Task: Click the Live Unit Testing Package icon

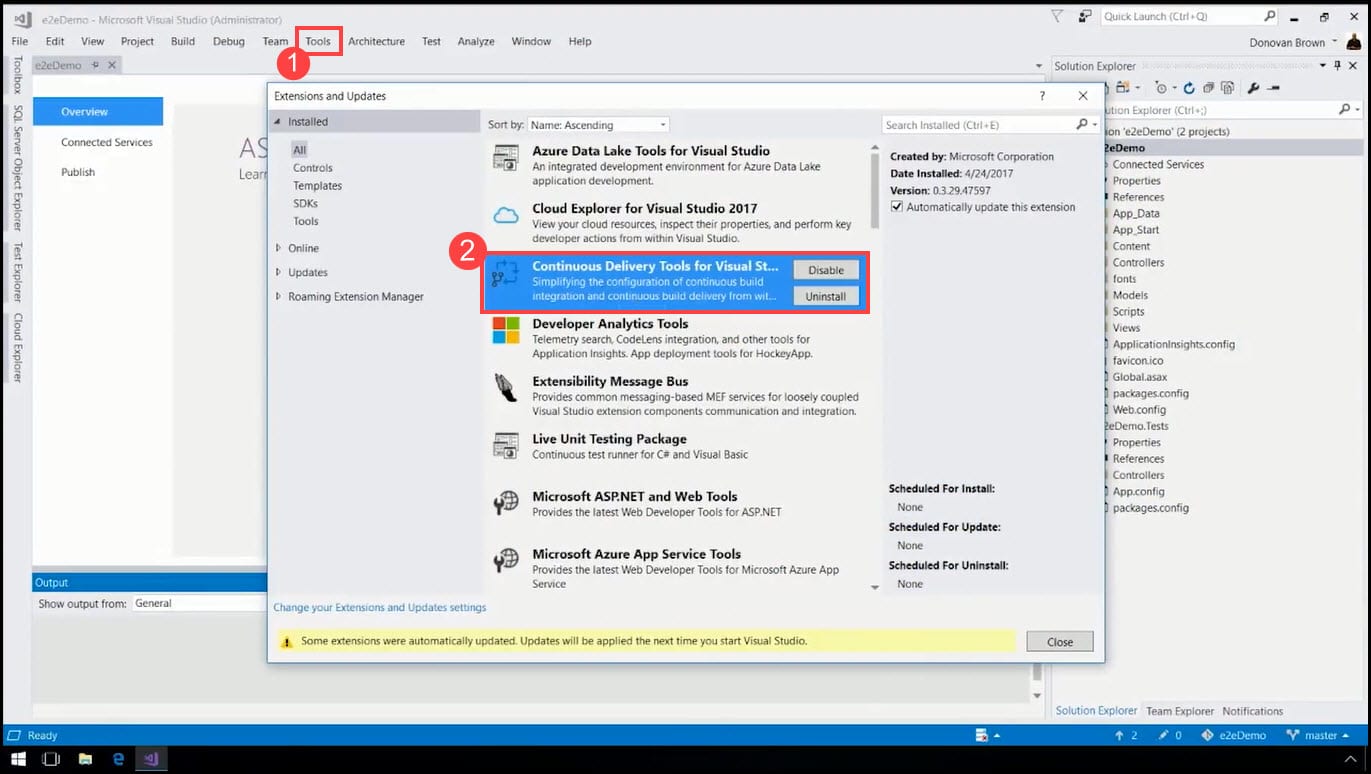Action: click(506, 446)
